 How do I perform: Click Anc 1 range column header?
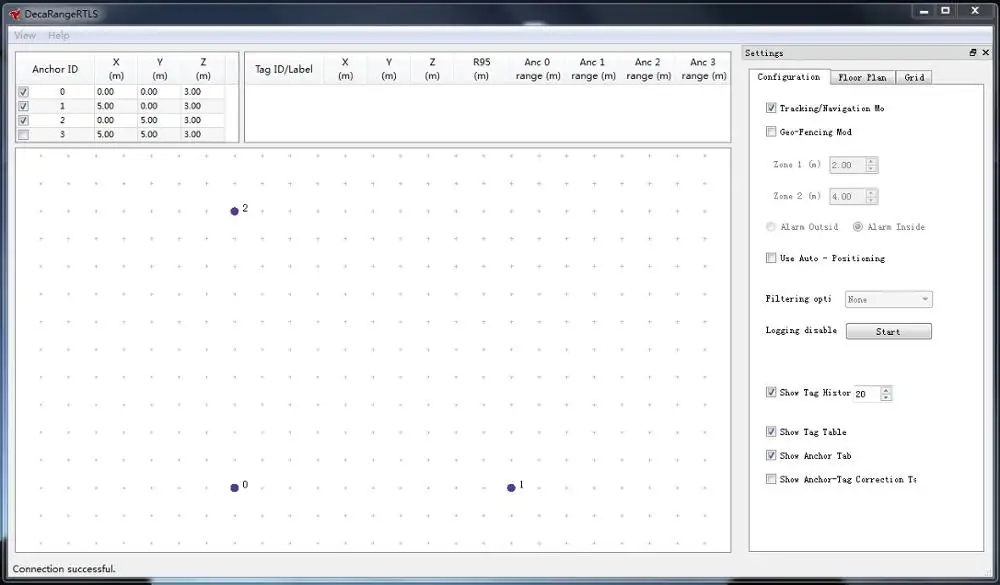click(592, 69)
